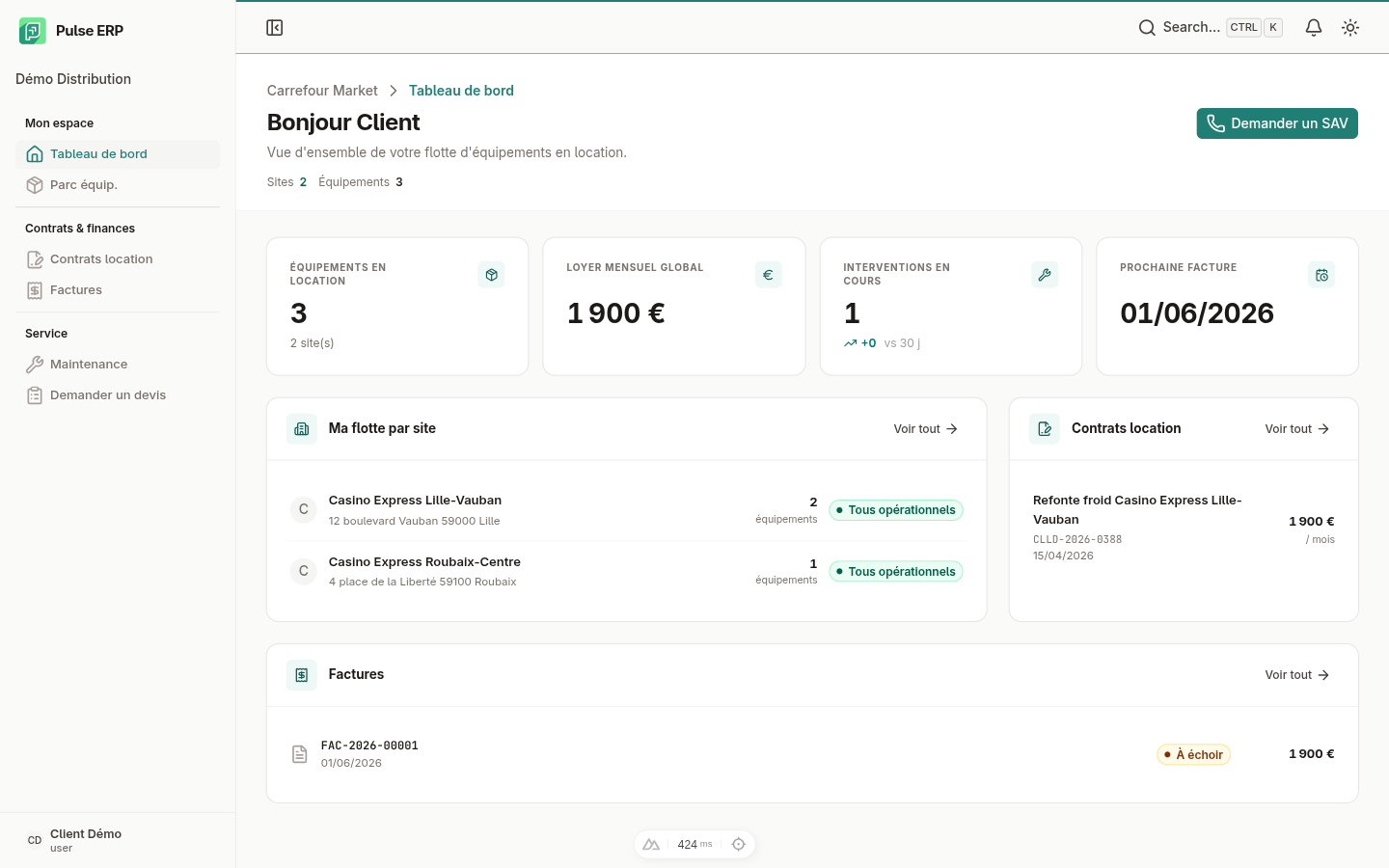The height and width of the screenshot is (868, 1389).
Task: Click the box icon of Parc équip.
Action: click(35, 185)
